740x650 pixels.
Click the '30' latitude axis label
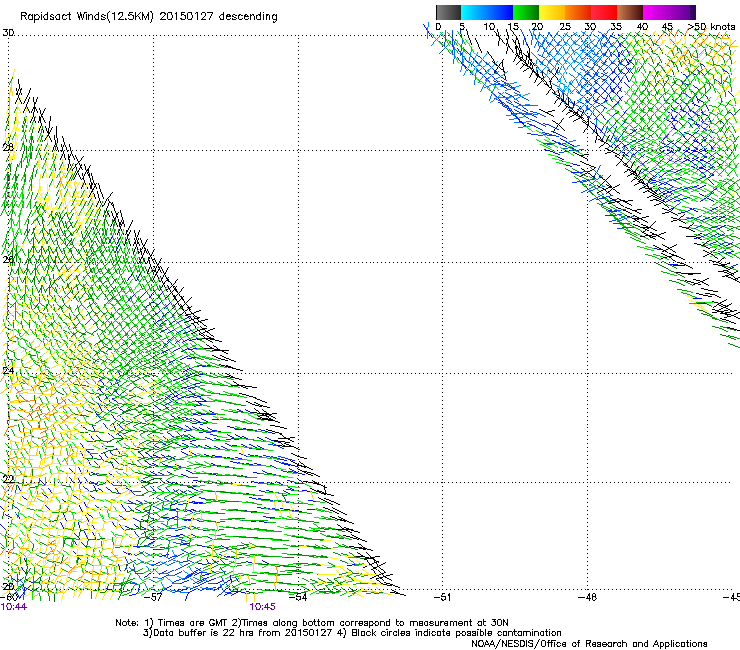8,33
